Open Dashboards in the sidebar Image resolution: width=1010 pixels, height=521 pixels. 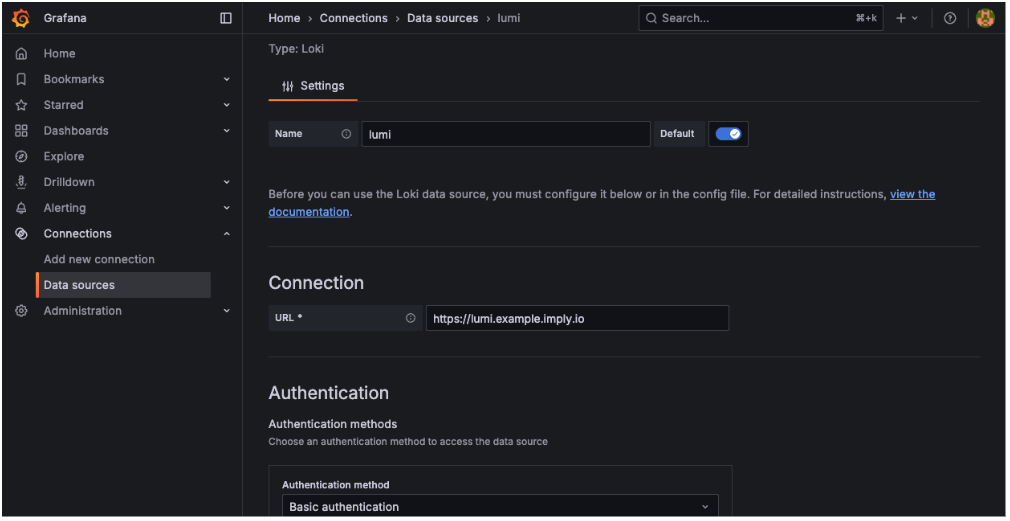(x=76, y=131)
